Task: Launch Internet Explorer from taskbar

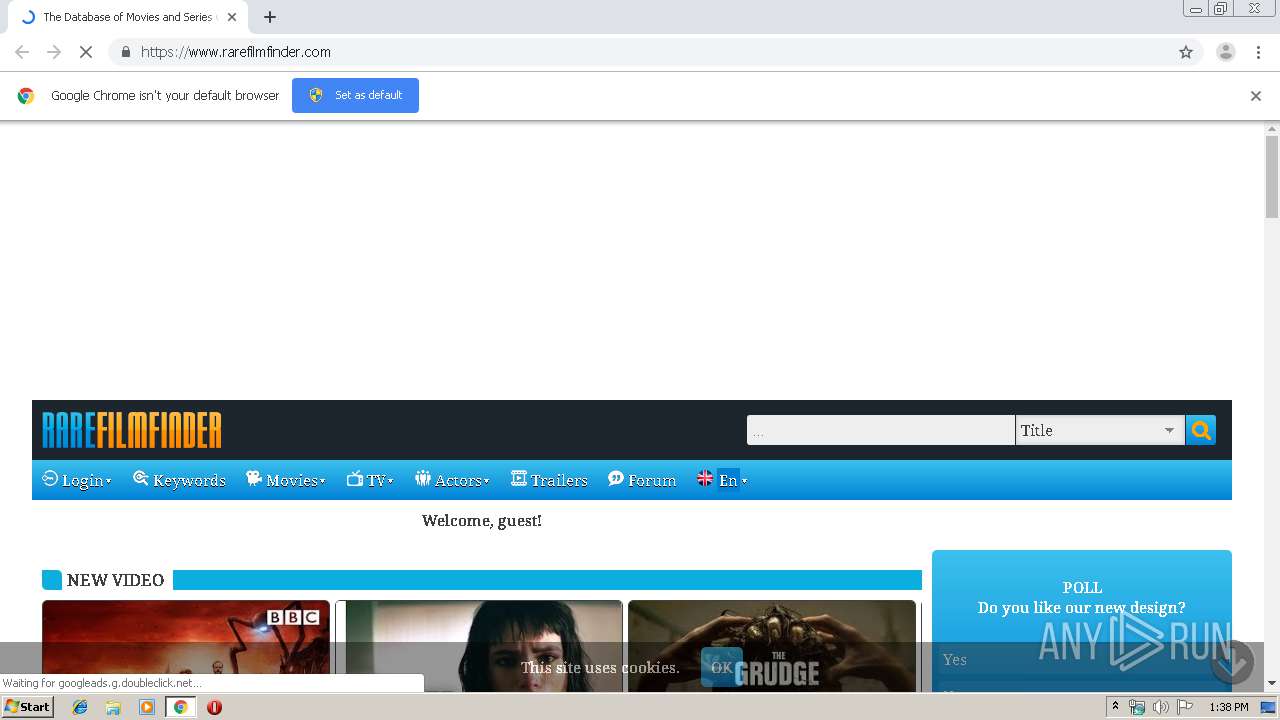Action: click(80, 707)
